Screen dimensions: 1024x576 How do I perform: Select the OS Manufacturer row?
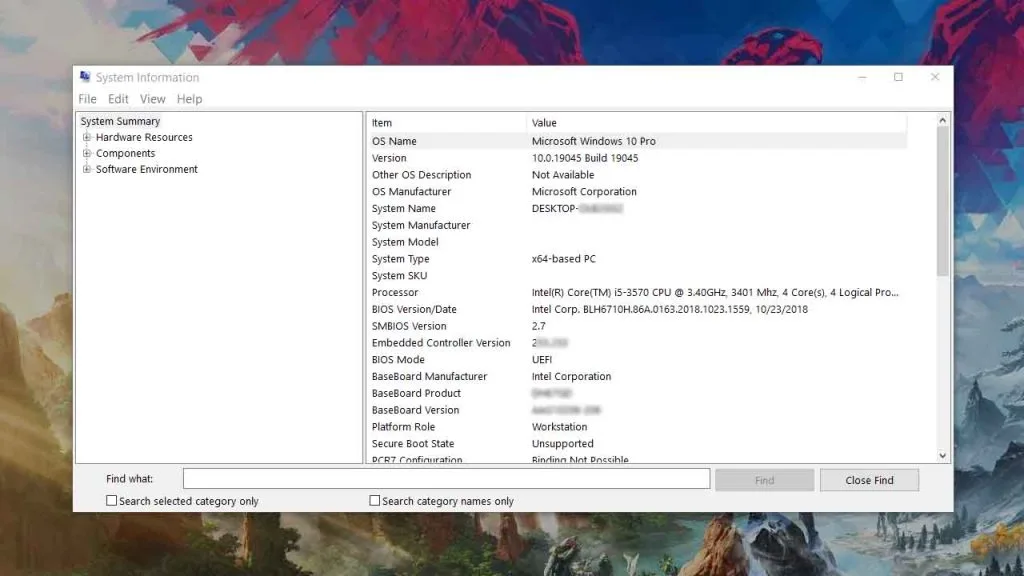639,192
